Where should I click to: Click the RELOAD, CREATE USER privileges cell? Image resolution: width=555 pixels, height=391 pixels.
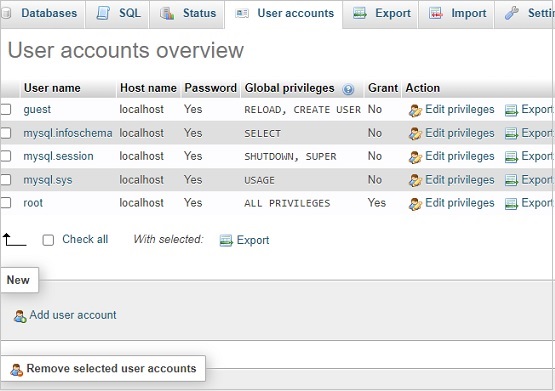[x=303, y=110]
